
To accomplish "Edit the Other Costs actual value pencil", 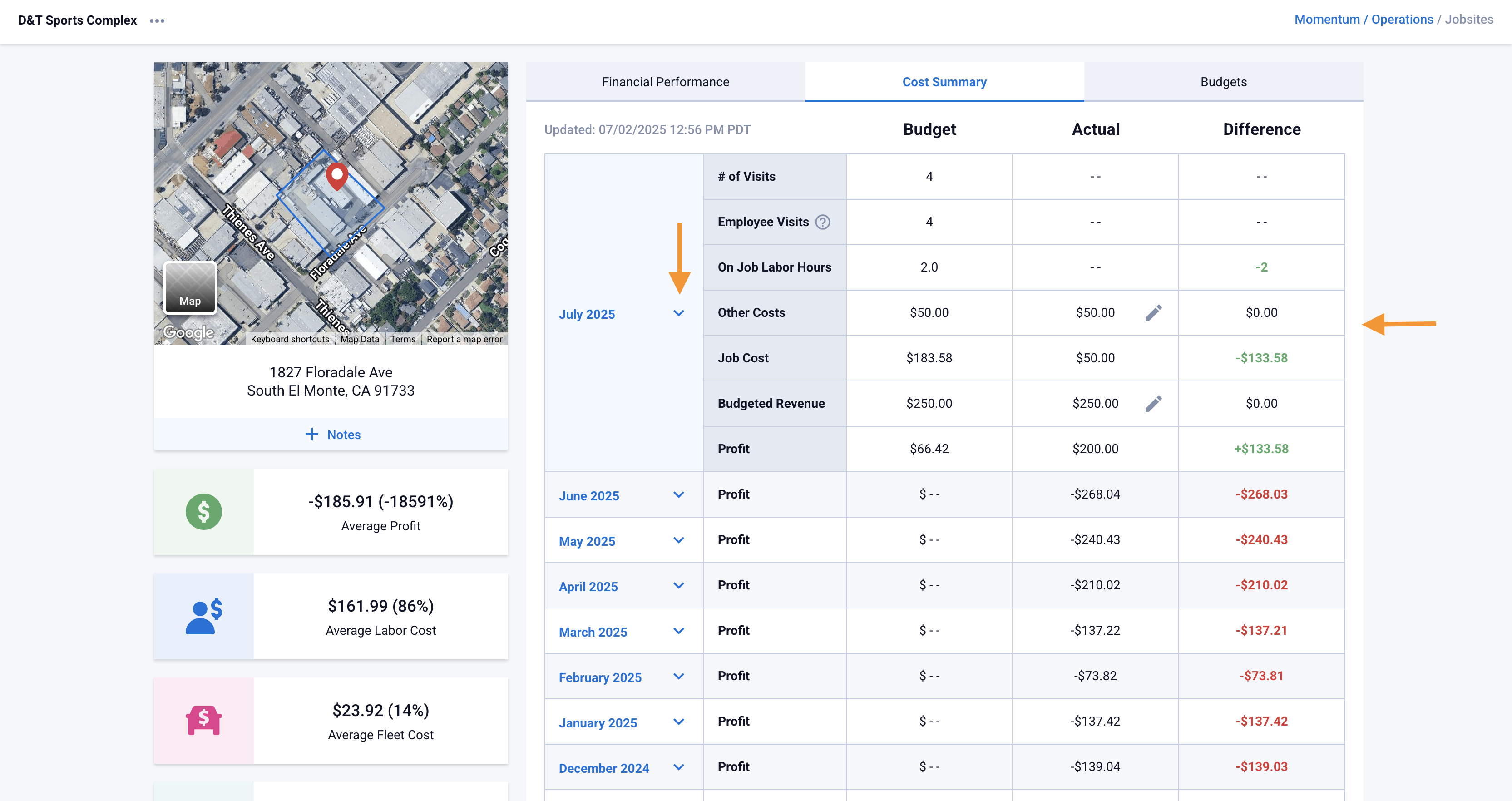I will click(x=1153, y=313).
